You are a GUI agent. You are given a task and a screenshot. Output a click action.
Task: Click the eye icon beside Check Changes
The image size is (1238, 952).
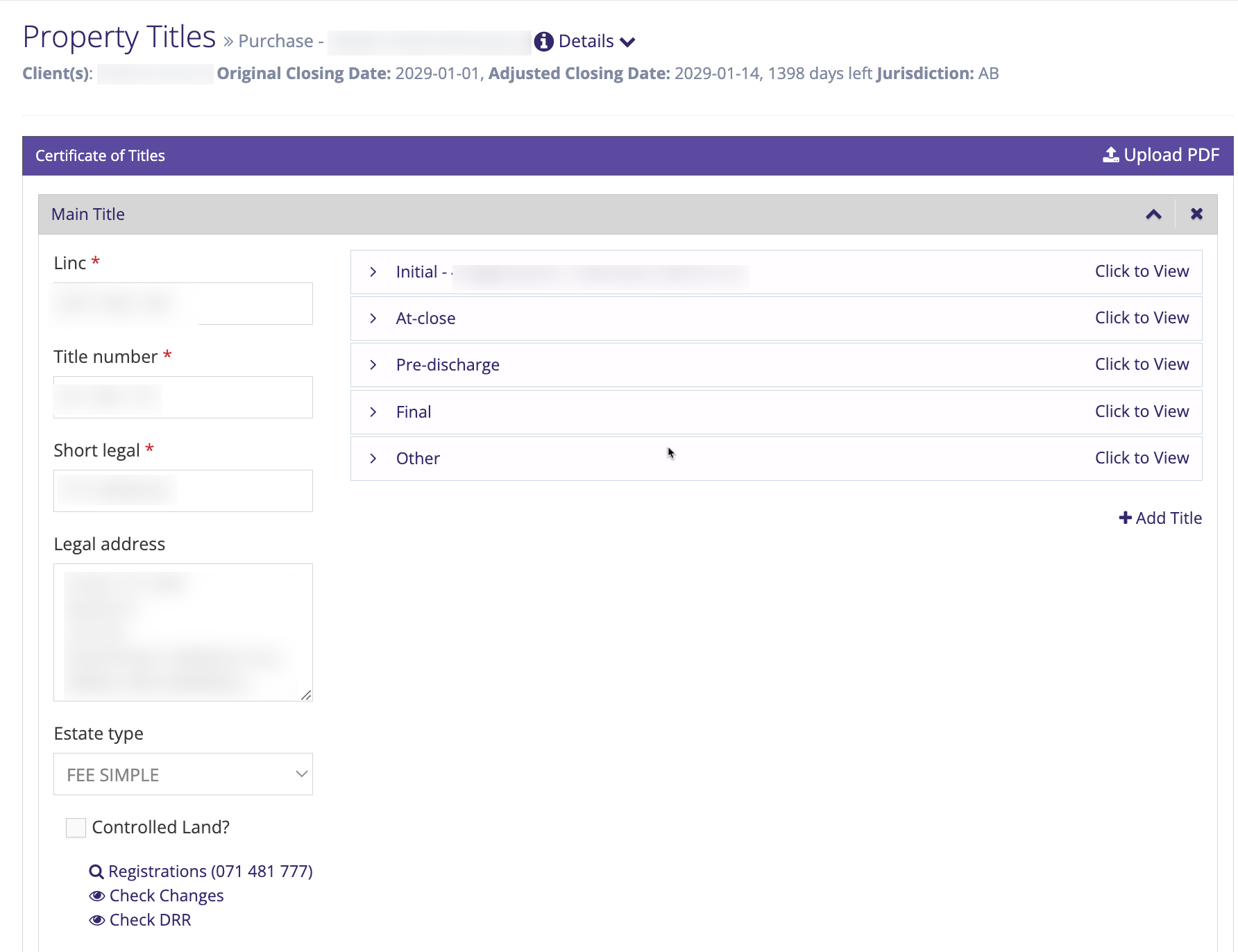tap(97, 896)
